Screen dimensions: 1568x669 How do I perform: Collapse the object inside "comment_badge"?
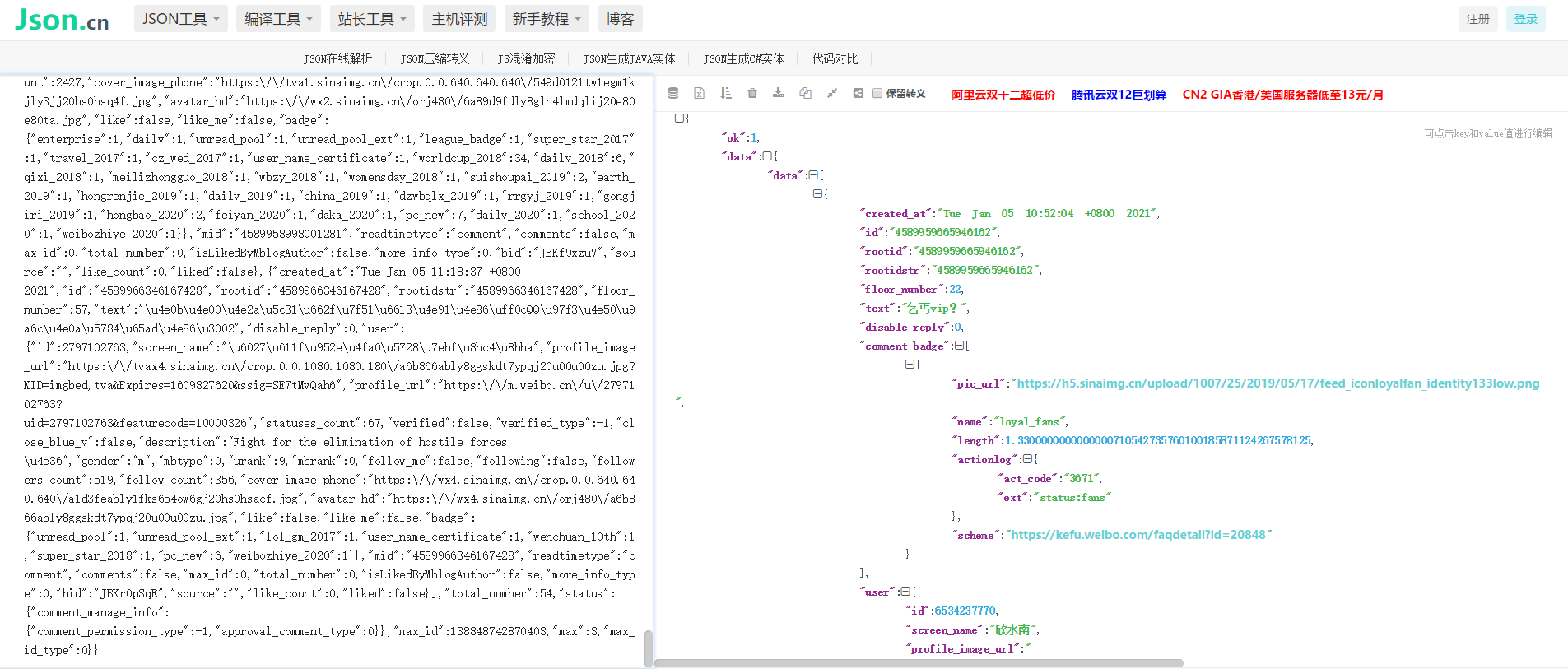[x=910, y=365]
